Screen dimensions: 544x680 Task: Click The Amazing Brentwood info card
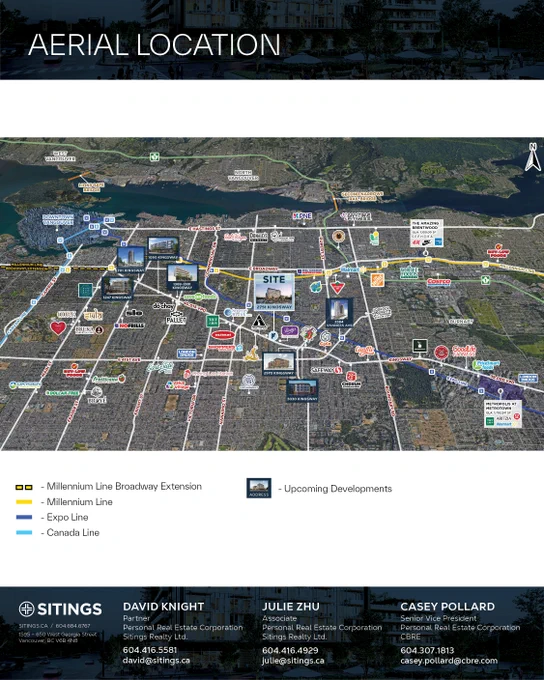(x=427, y=233)
